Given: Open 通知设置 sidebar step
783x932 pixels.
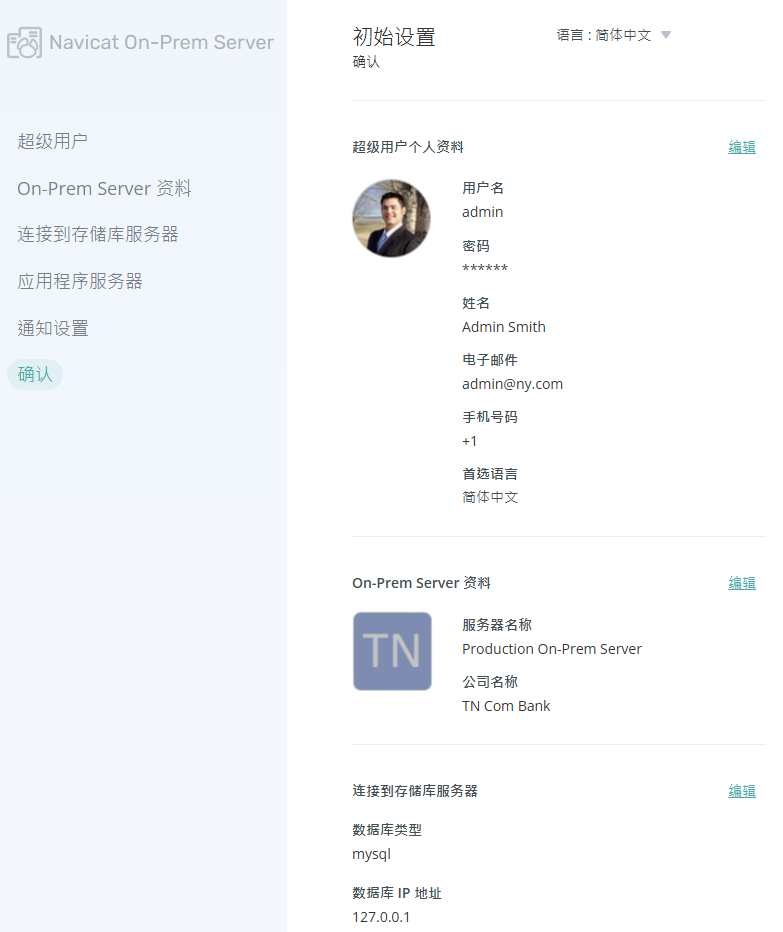Looking at the screenshot, I should point(52,328).
